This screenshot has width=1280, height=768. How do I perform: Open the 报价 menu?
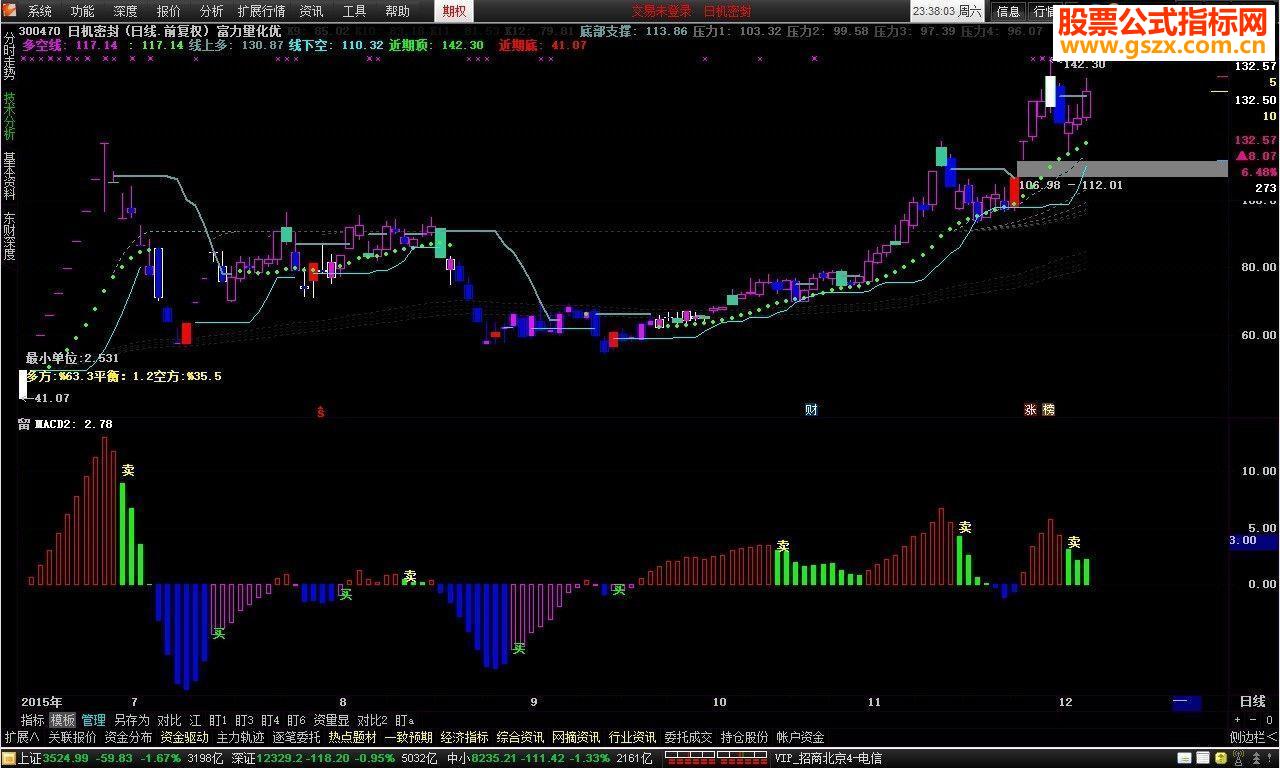tap(168, 11)
